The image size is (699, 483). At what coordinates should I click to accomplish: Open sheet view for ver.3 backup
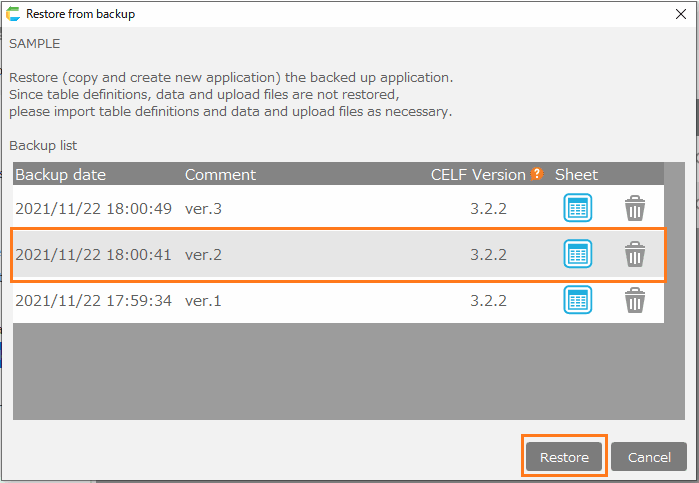click(x=577, y=208)
